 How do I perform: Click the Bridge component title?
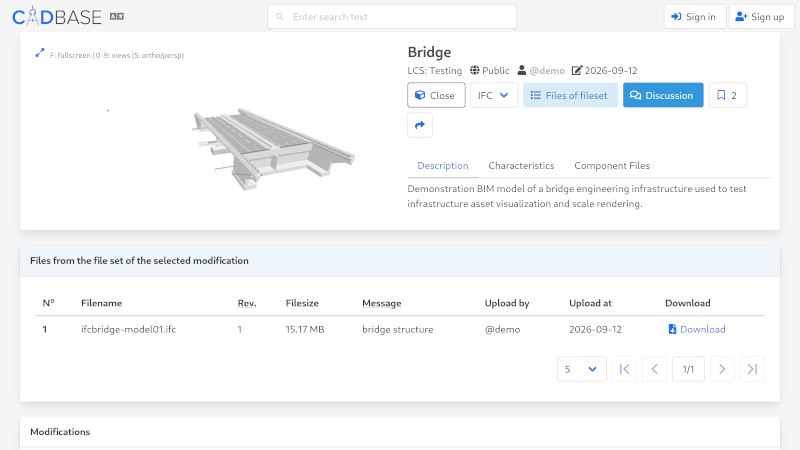(x=429, y=52)
